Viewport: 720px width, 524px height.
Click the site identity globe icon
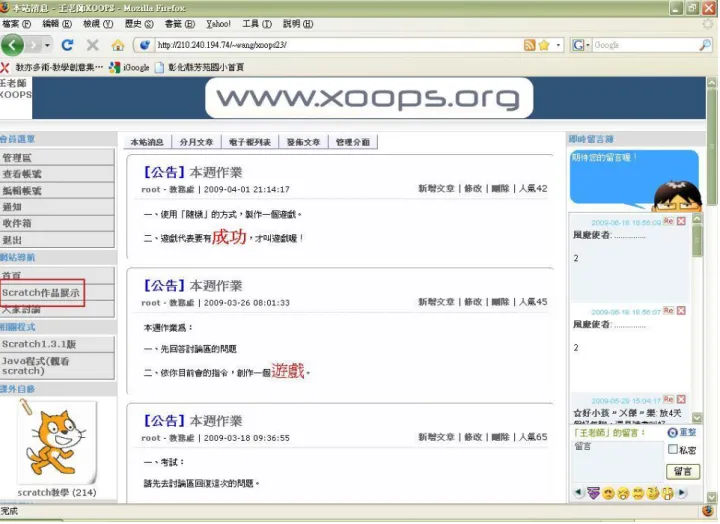pyautogui.click(x=145, y=45)
